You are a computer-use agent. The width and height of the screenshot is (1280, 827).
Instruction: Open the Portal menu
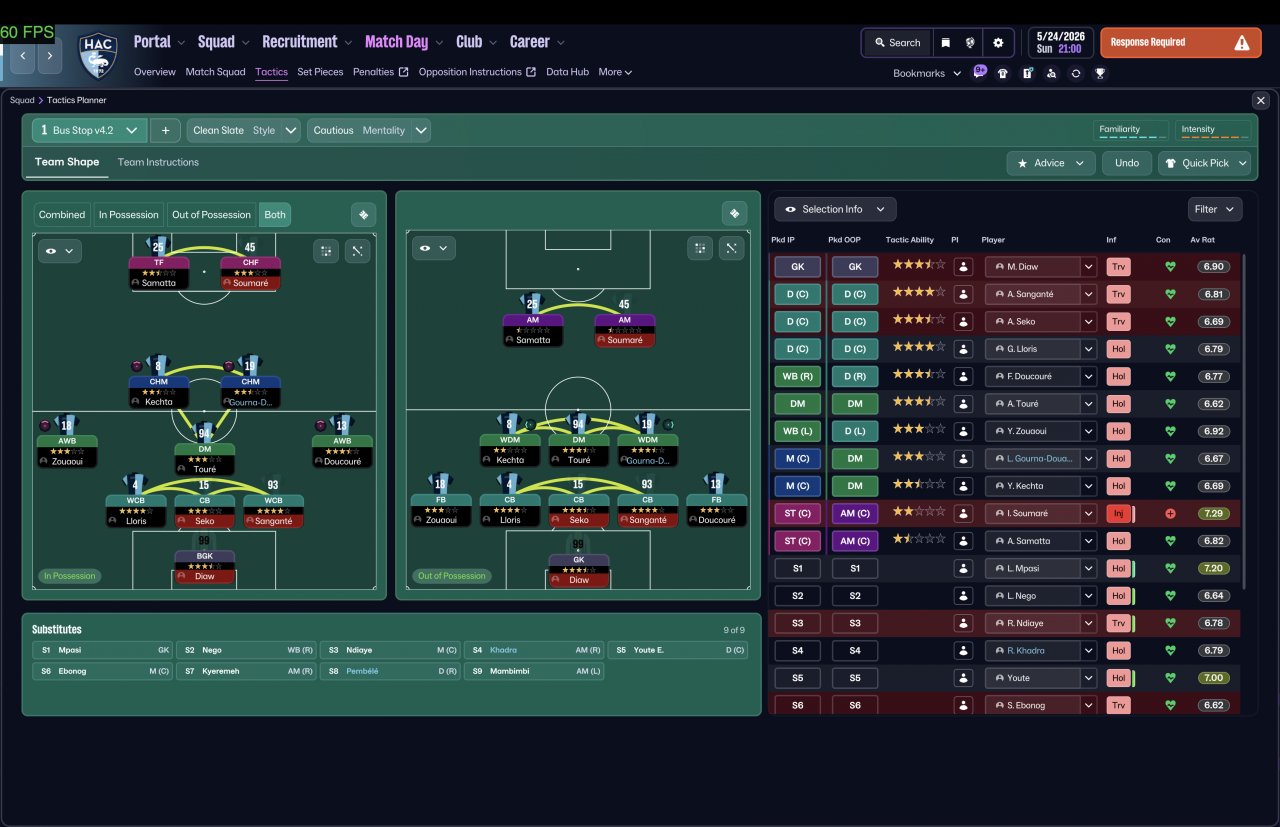point(160,42)
